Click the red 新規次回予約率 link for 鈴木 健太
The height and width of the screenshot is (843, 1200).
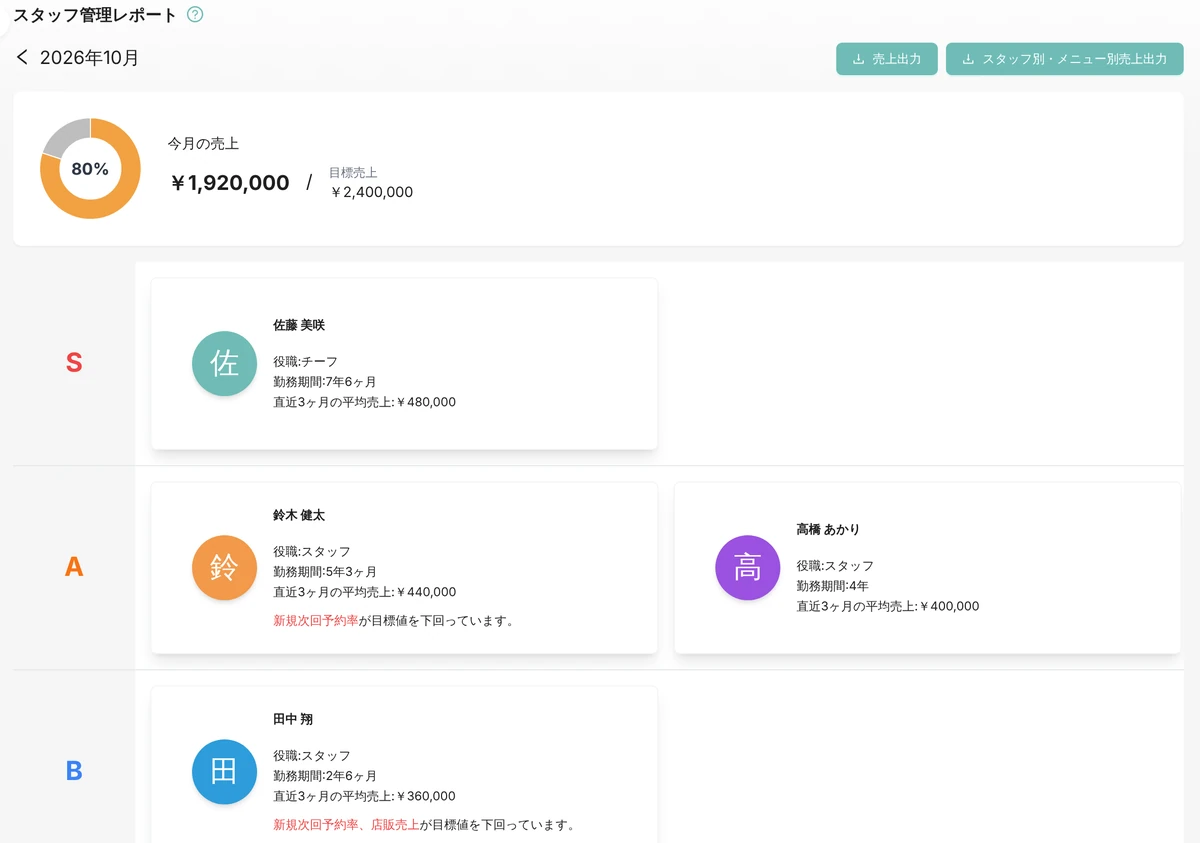[316, 620]
